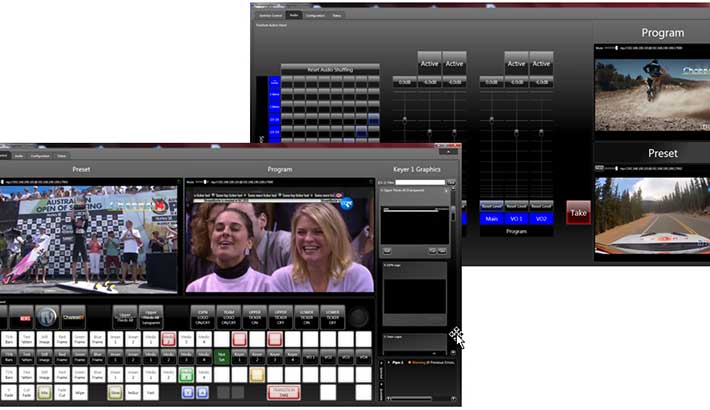Select the Main program audio channel

tap(489, 218)
